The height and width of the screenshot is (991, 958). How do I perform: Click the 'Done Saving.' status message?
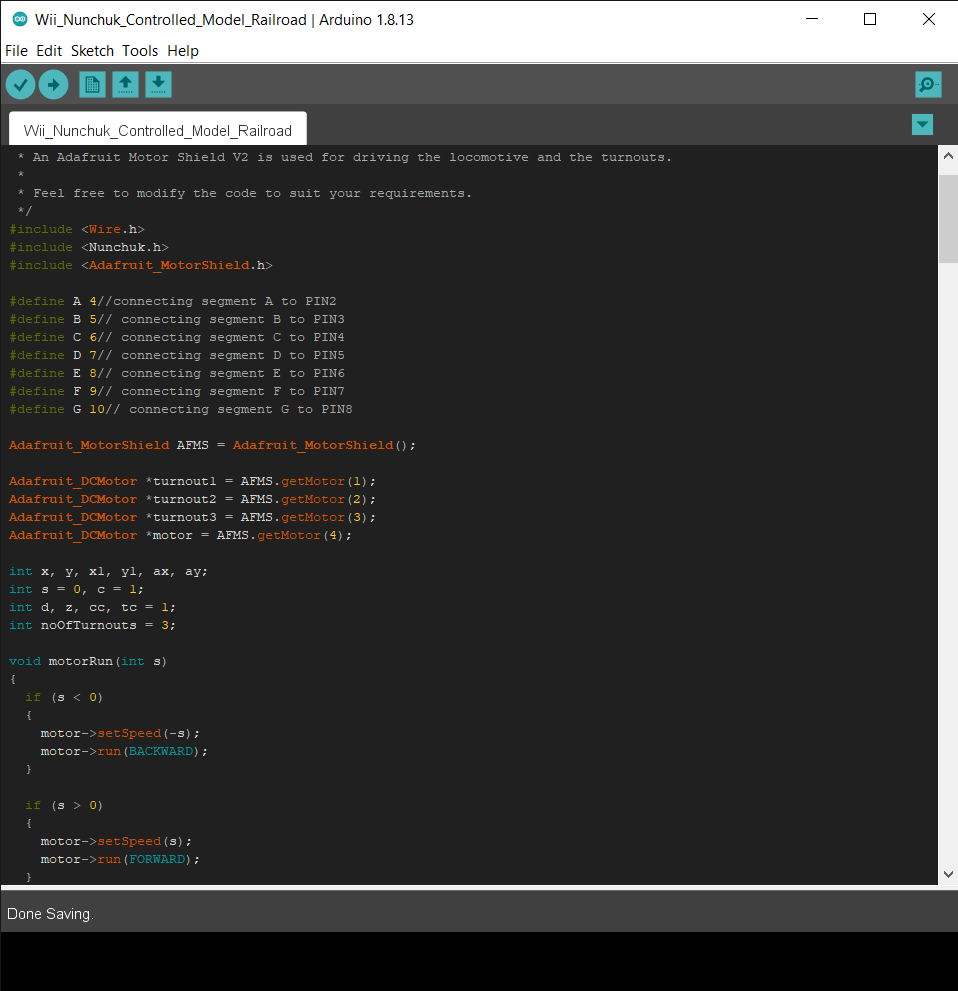(x=50, y=914)
